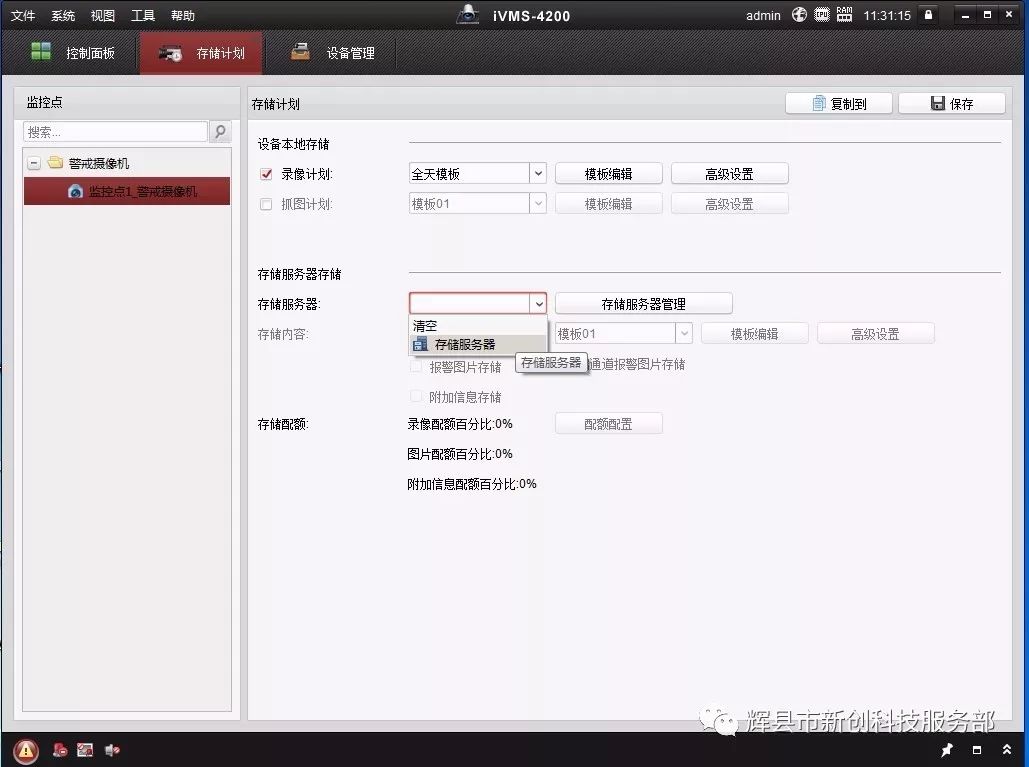Click the 配额配置 button

point(608,424)
